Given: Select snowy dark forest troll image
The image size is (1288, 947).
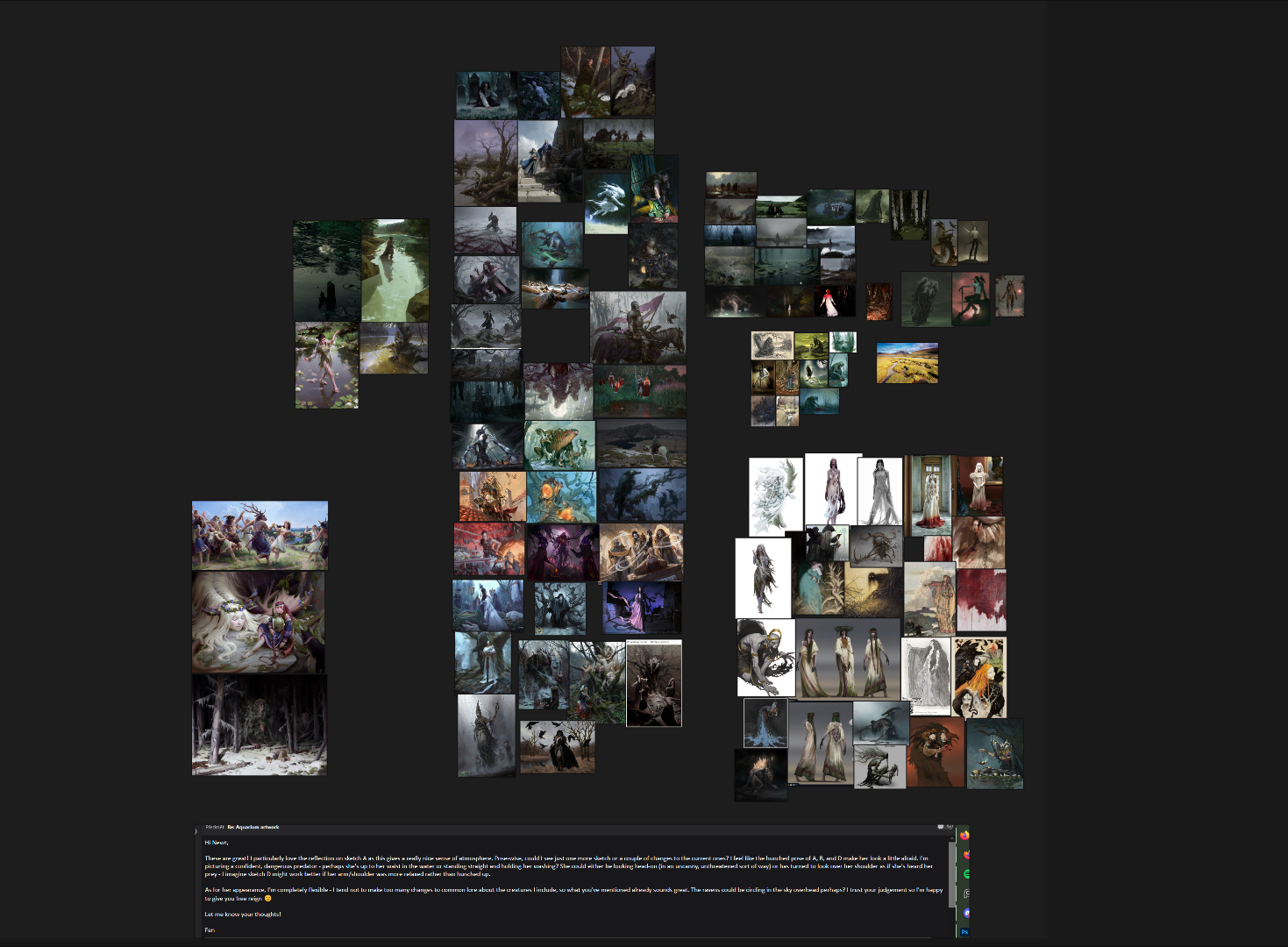Looking at the screenshot, I should pos(260,725).
